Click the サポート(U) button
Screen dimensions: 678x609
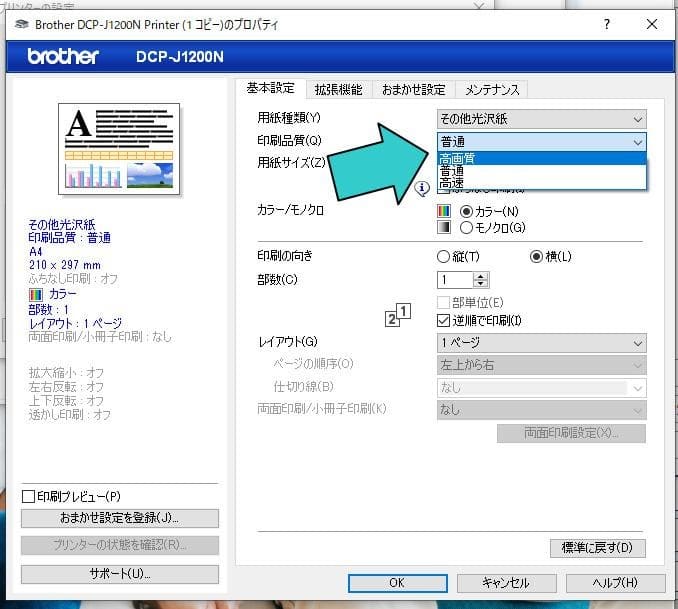(x=120, y=574)
